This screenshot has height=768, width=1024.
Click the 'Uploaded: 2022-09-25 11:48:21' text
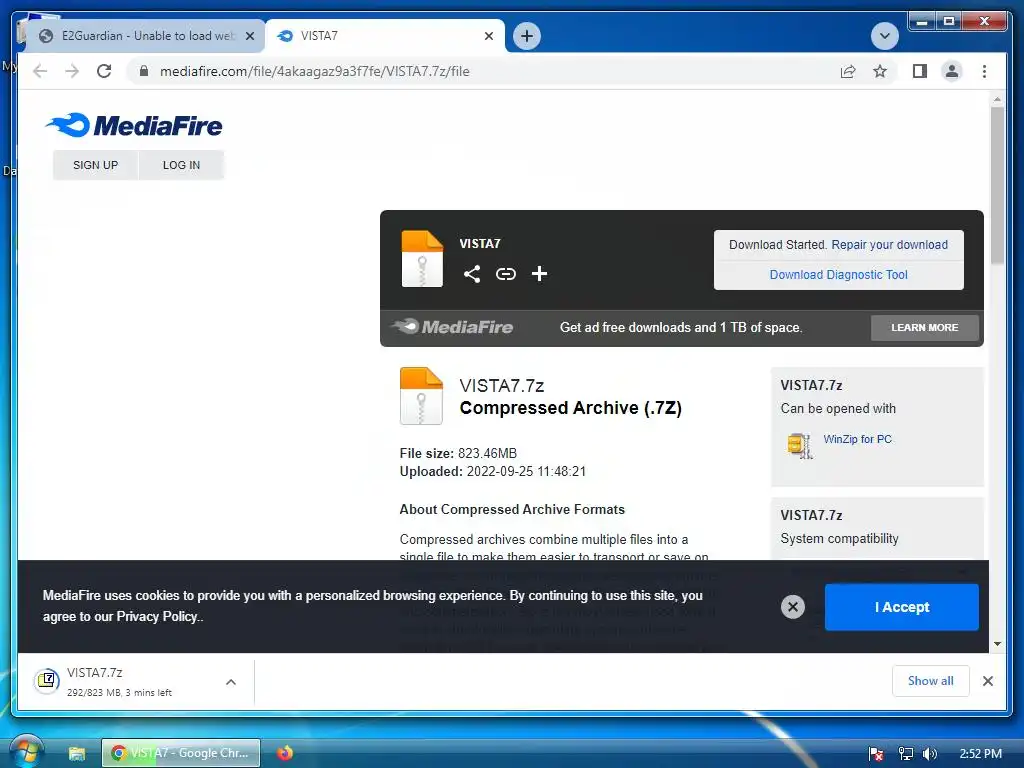493,472
